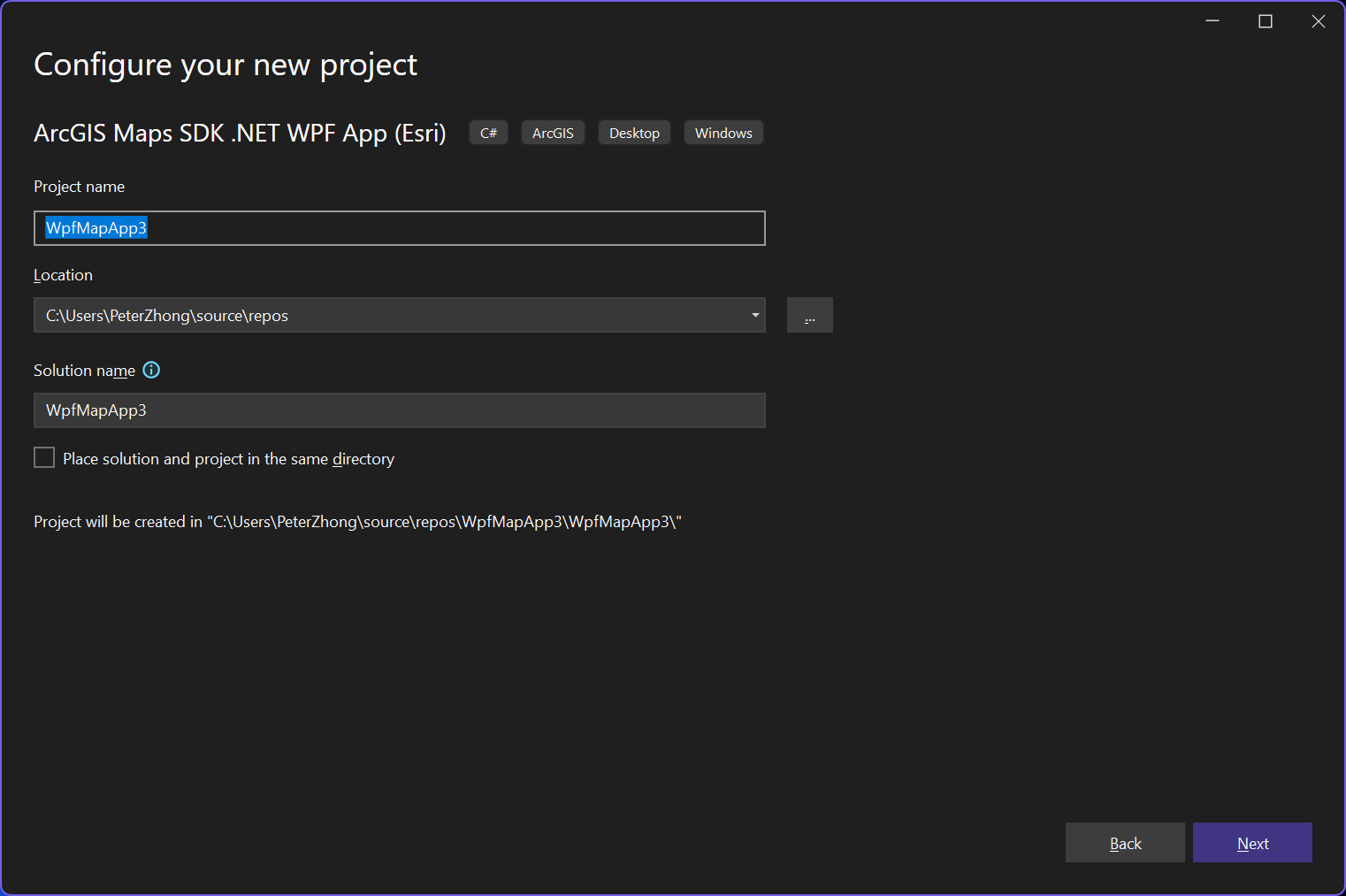Close the Configure project dialog
1346x896 pixels.
coord(1319,21)
